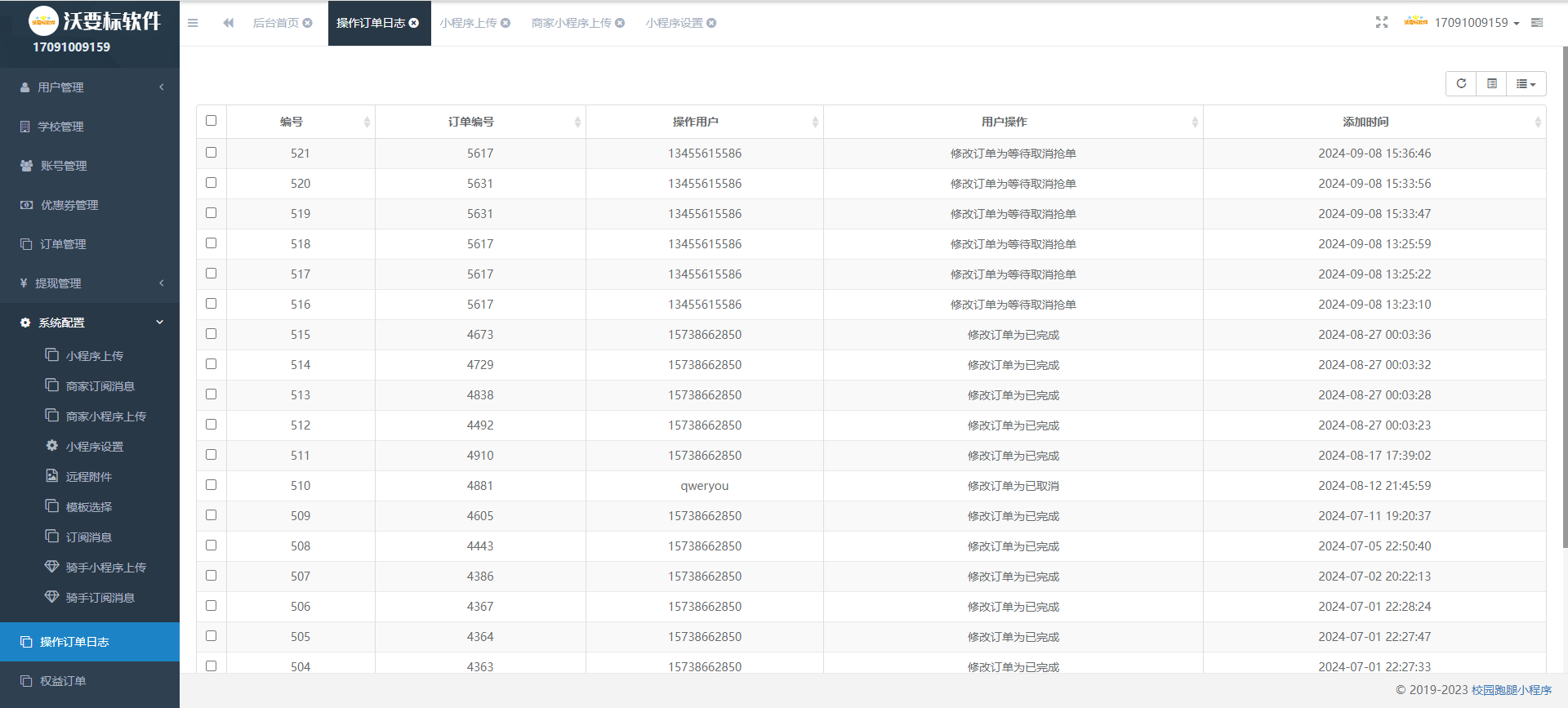
Task: Close the 小程序设置 tab with its x icon
Action: 711,23
